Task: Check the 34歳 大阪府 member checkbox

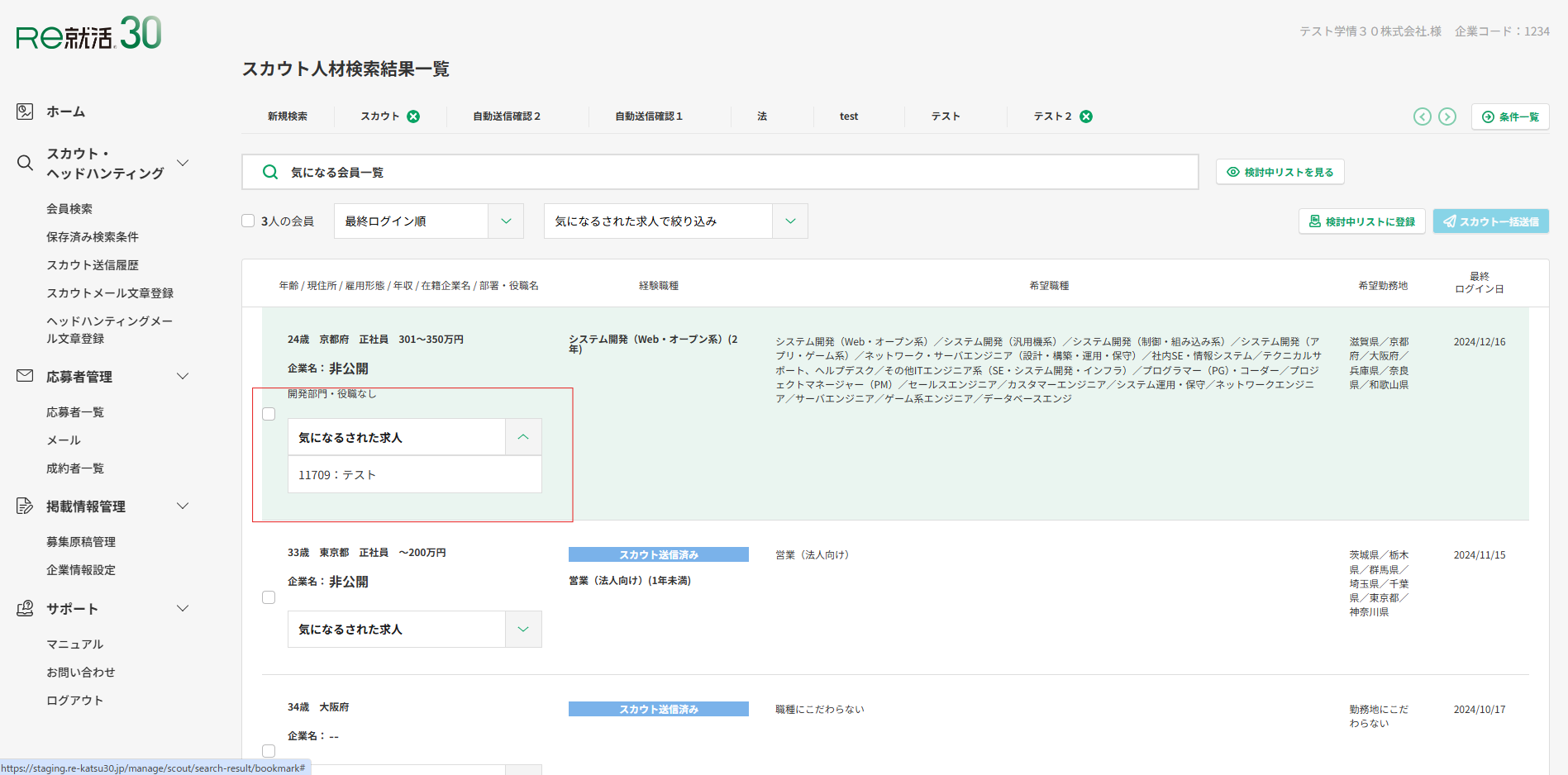Action: pyautogui.click(x=269, y=751)
